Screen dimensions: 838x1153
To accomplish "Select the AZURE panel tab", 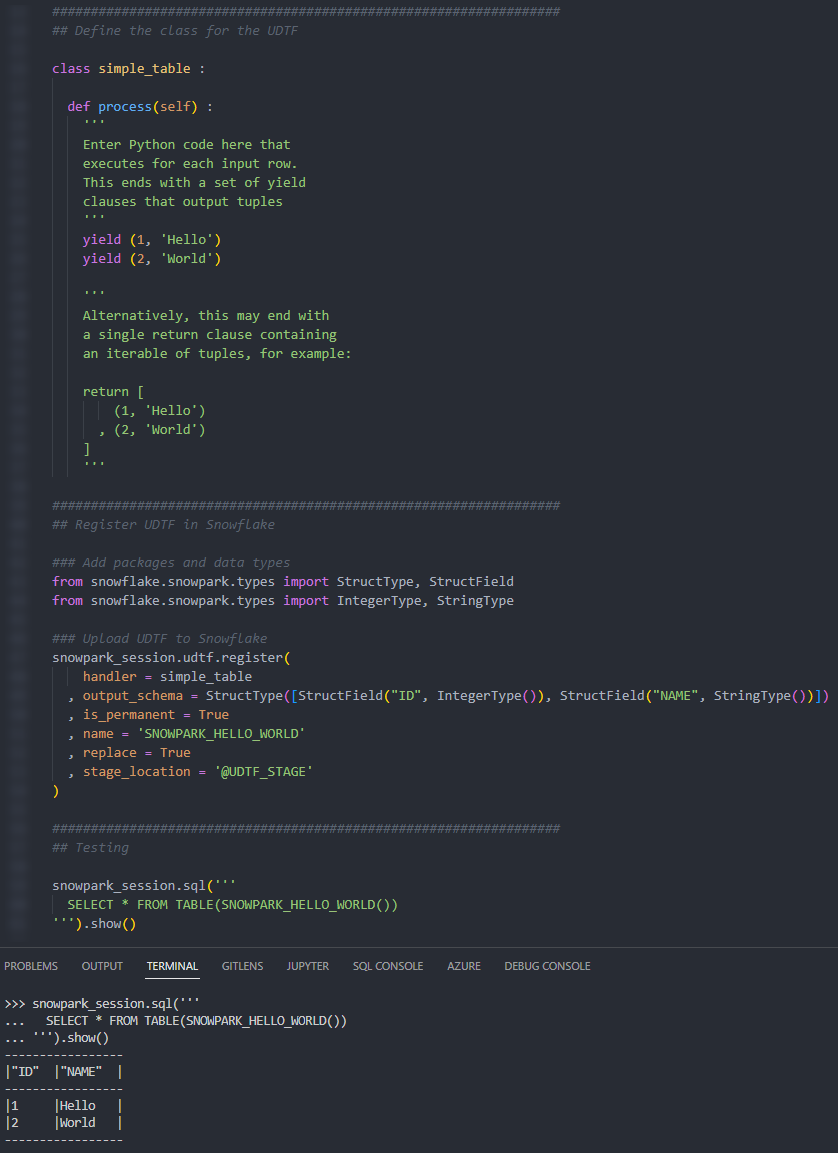I will [x=464, y=966].
